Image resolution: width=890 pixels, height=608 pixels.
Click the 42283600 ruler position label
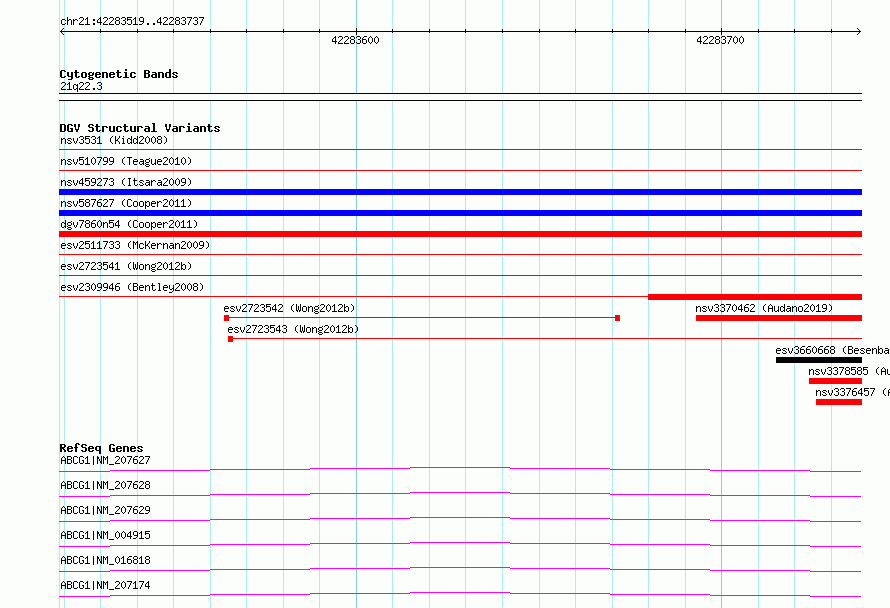(x=355, y=40)
